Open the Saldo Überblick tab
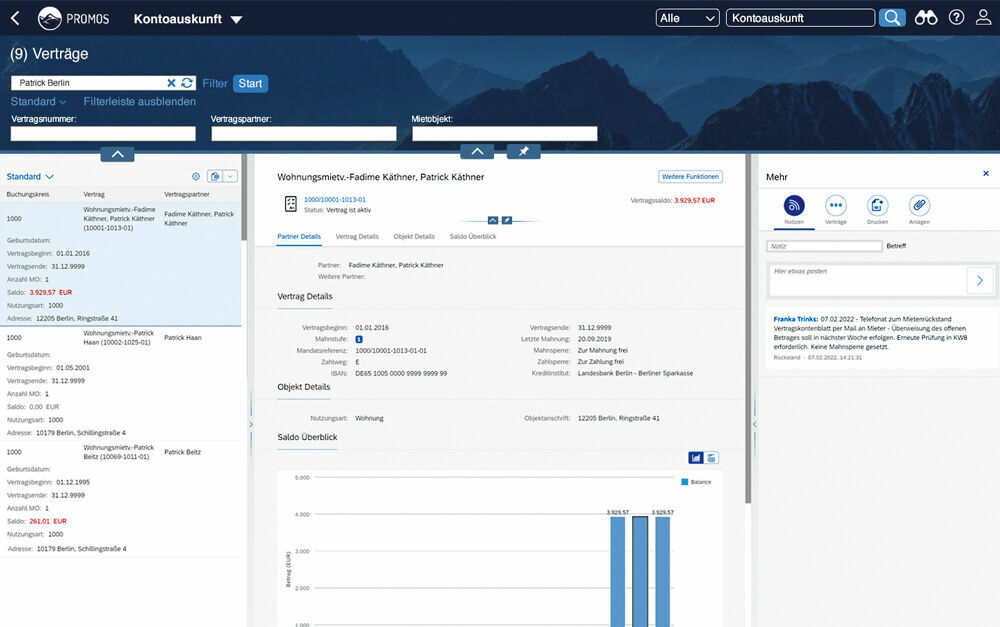The width and height of the screenshot is (1000, 627). [x=472, y=236]
